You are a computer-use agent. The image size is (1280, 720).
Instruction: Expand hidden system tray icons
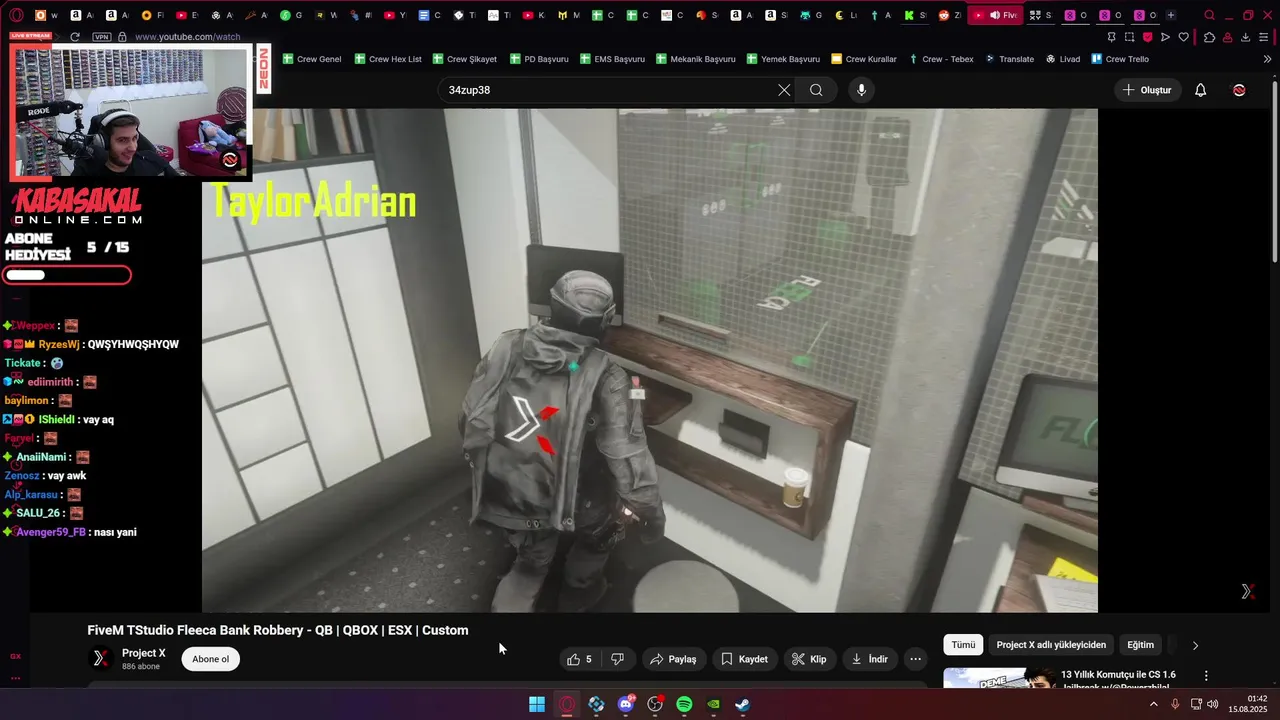click(1153, 704)
